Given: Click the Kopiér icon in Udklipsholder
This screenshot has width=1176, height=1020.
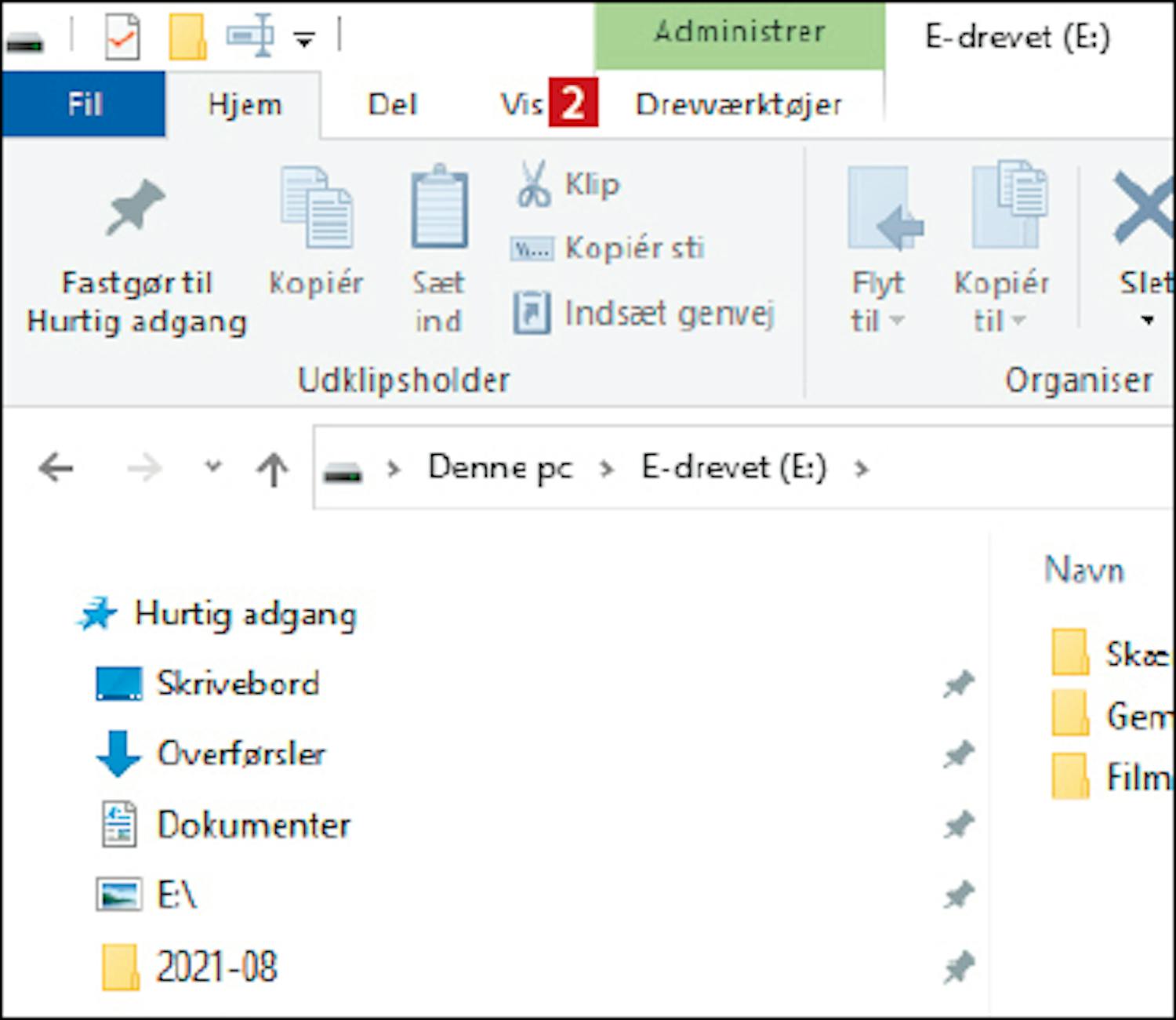Looking at the screenshot, I should click(x=317, y=207).
